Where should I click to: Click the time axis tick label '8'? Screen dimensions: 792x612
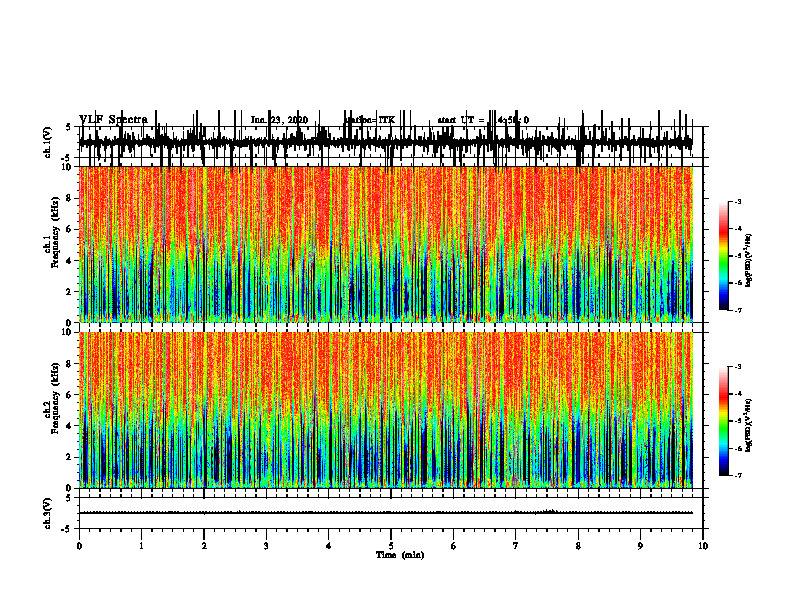tap(578, 546)
